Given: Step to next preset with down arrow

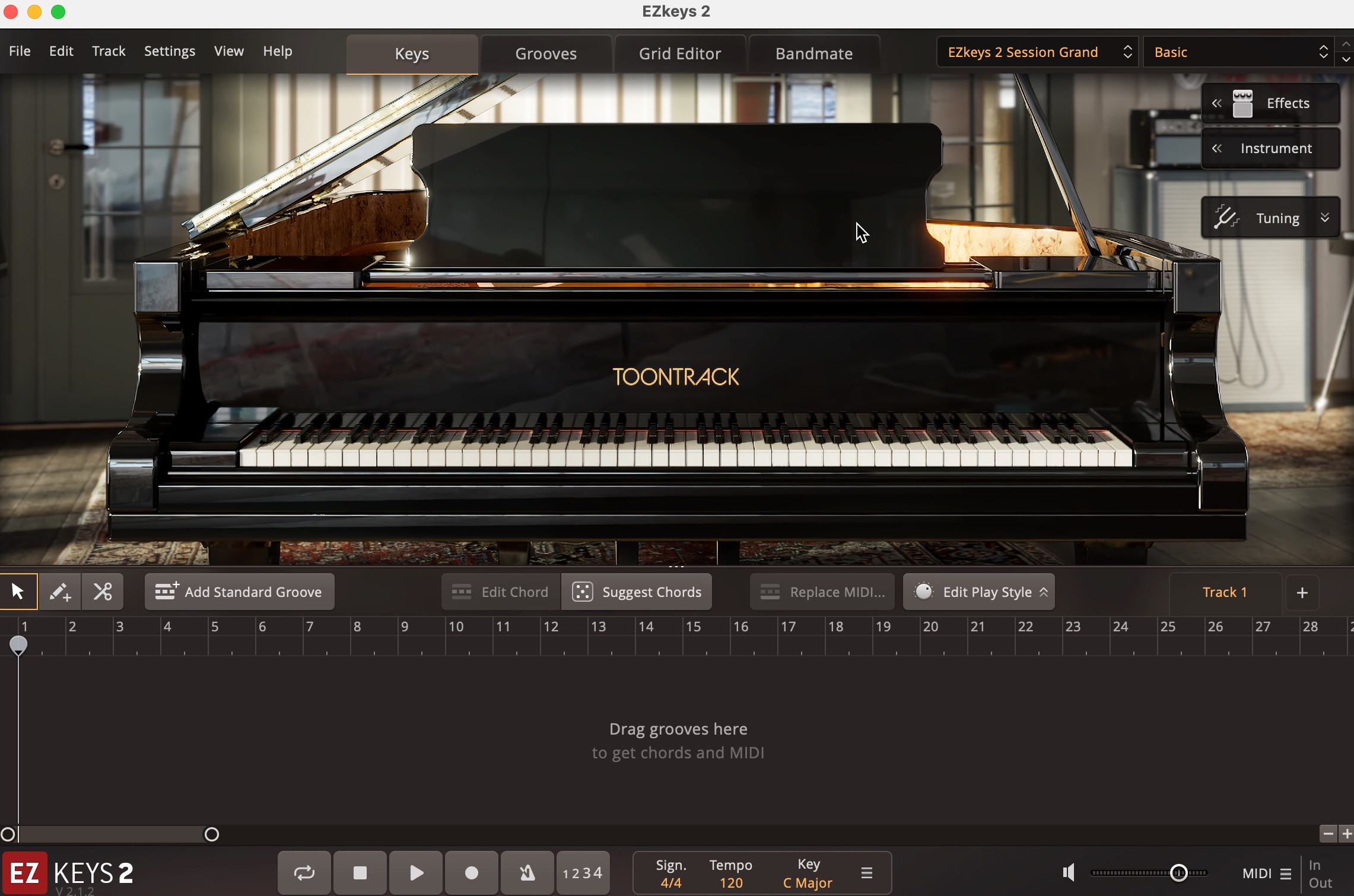Looking at the screenshot, I should [1346, 59].
